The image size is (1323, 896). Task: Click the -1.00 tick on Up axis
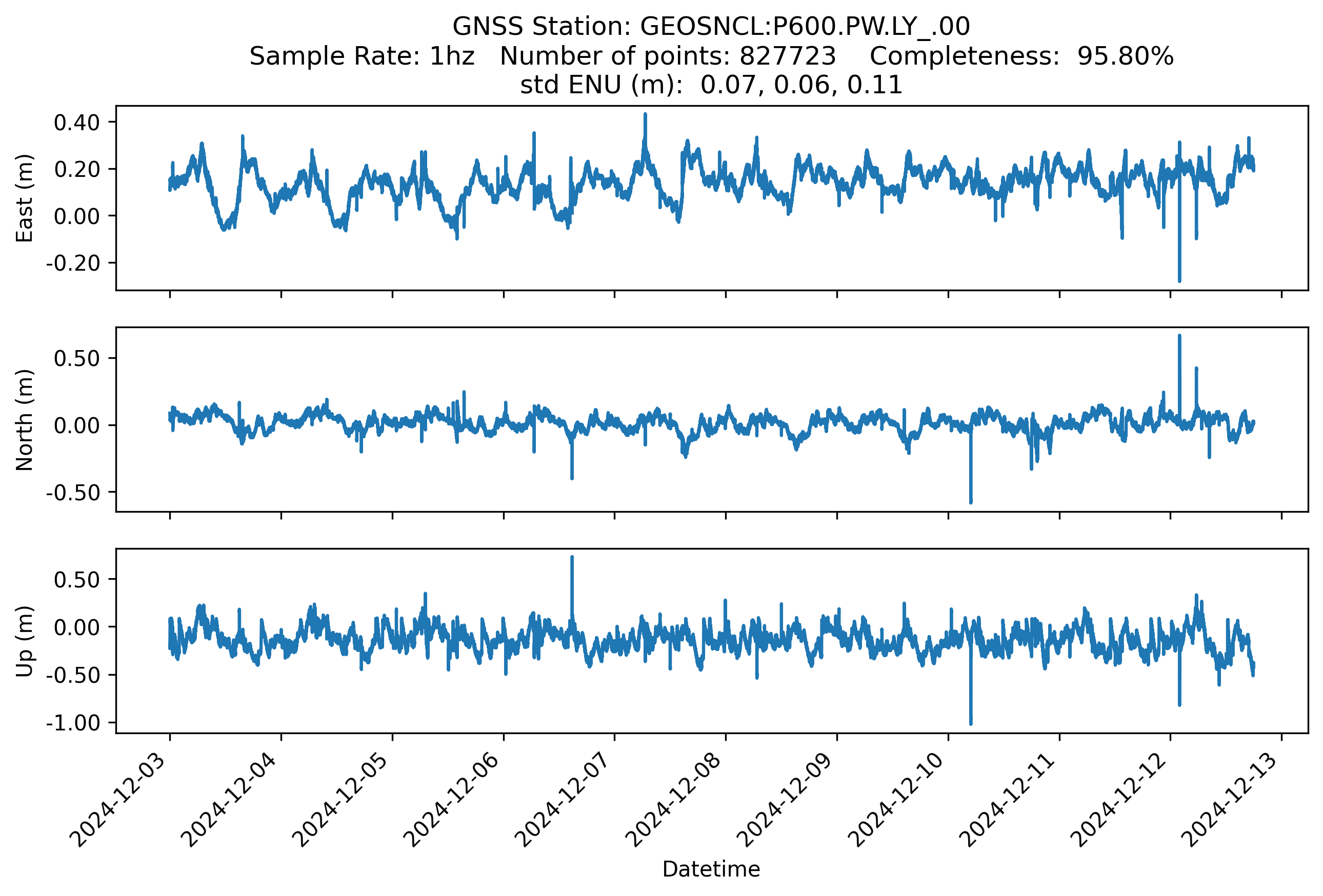pos(73,723)
